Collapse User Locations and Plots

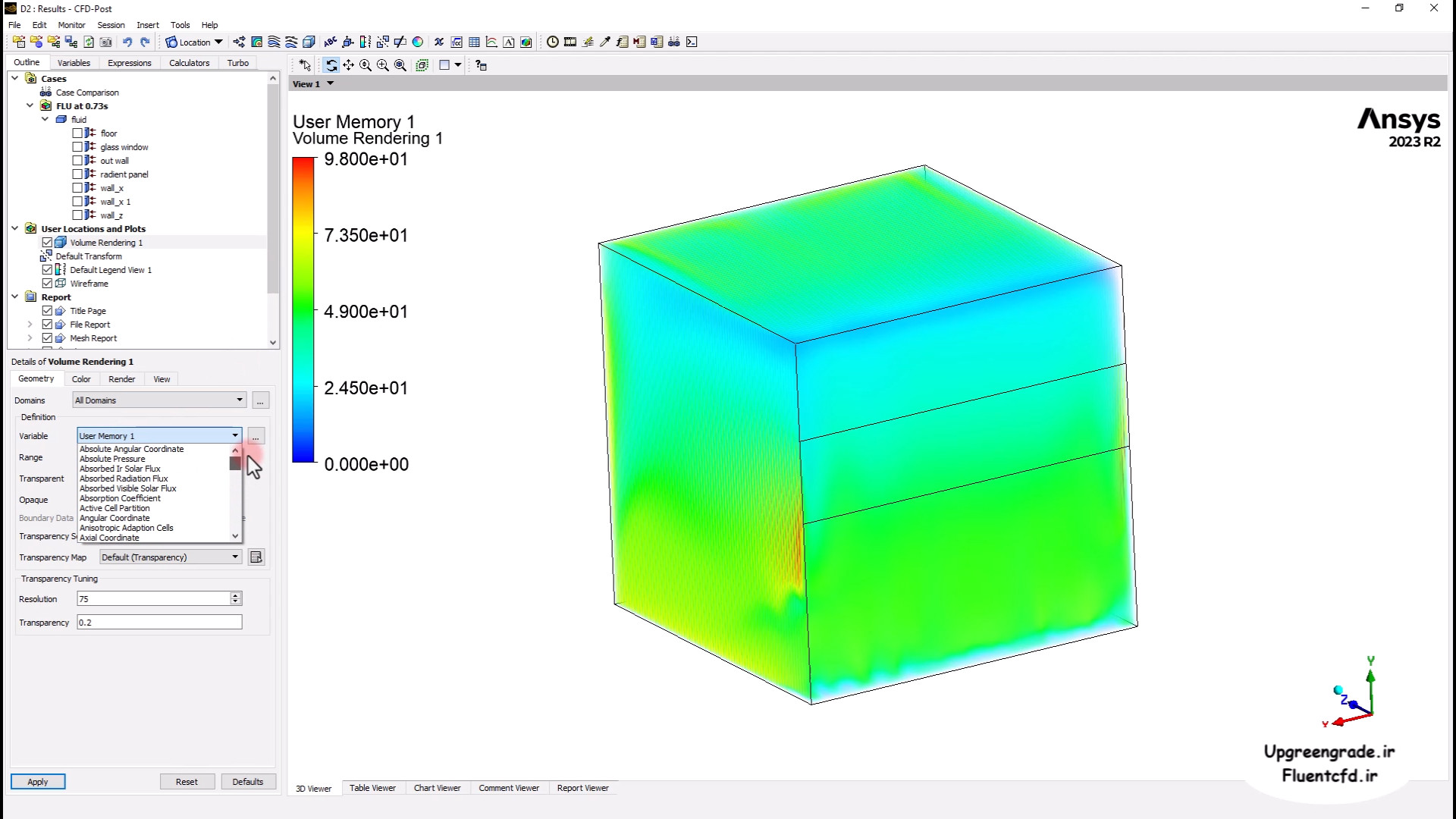click(15, 228)
